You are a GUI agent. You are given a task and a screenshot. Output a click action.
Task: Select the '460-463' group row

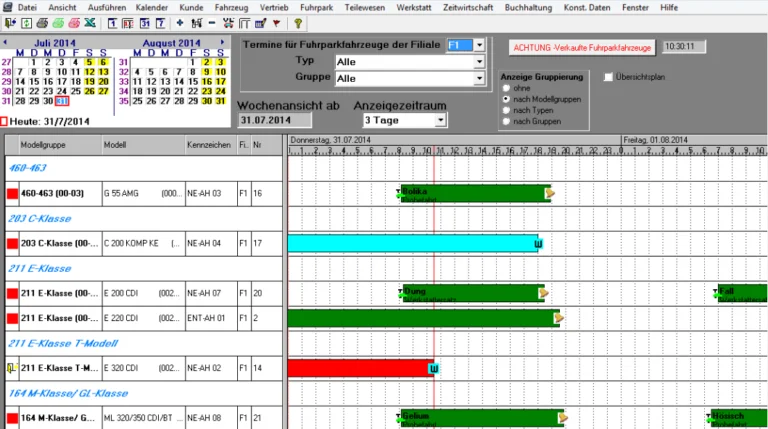(x=144, y=168)
